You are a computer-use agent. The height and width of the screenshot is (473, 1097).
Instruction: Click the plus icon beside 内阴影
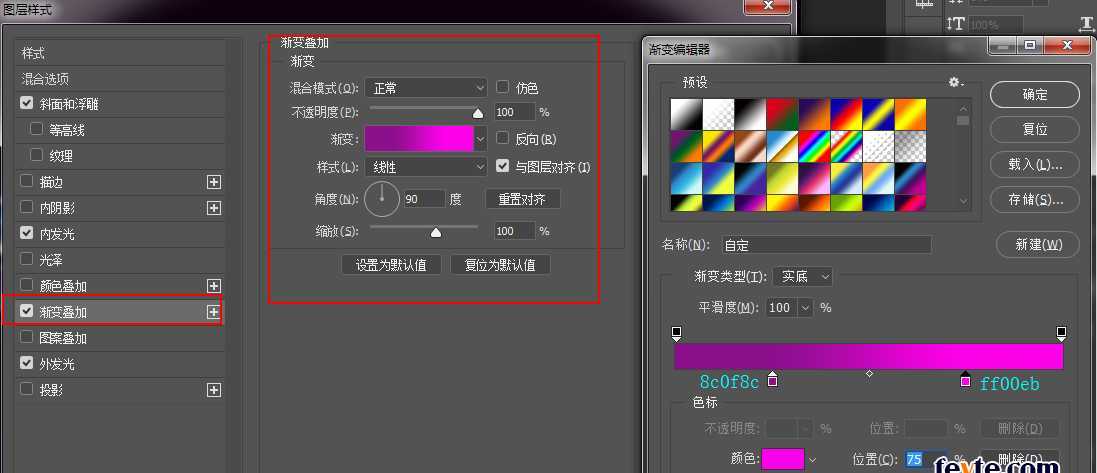[213, 208]
